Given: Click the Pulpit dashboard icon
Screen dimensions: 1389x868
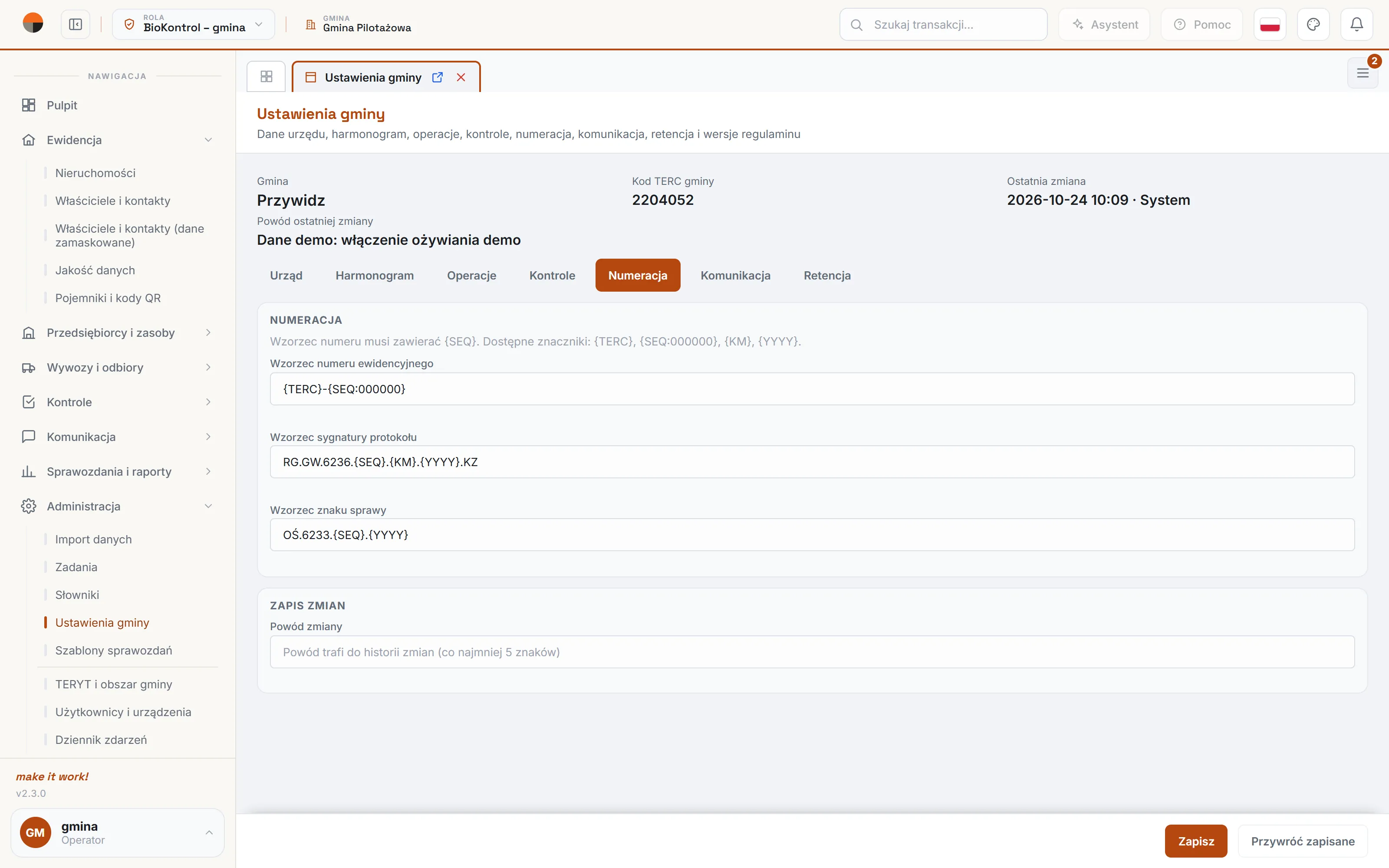Looking at the screenshot, I should pyautogui.click(x=29, y=105).
